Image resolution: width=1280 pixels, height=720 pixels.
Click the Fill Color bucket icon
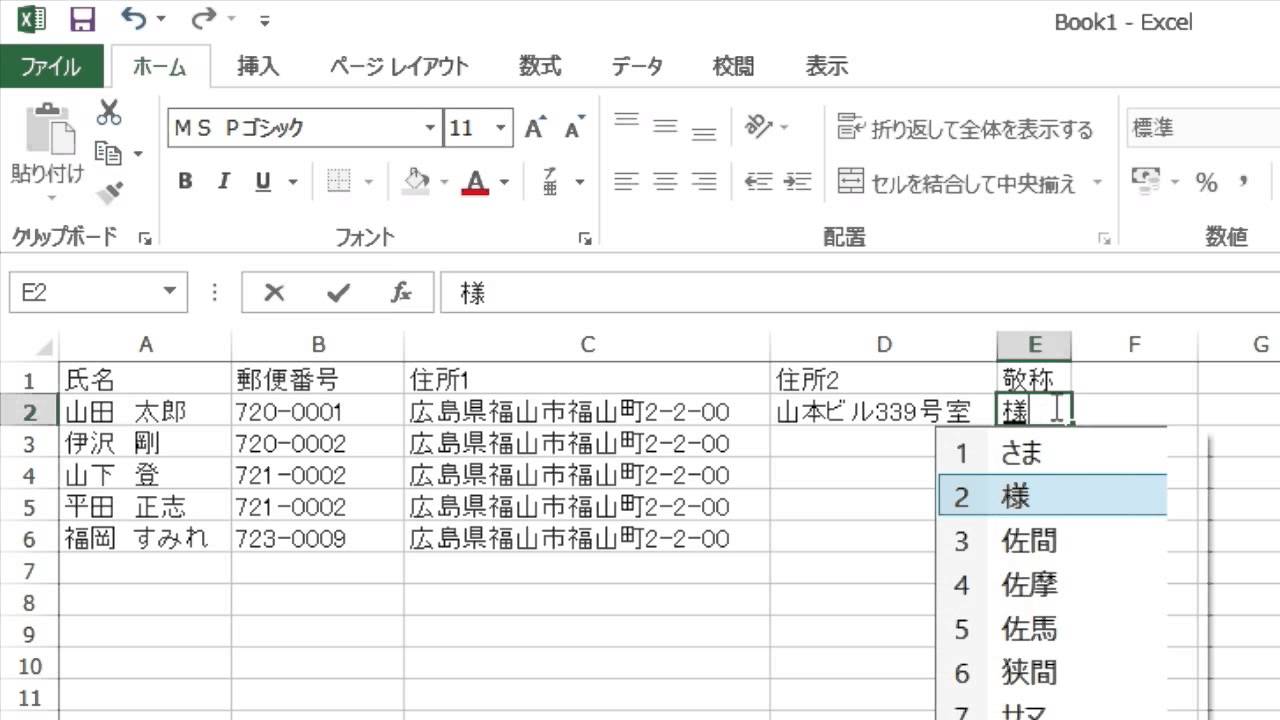[x=416, y=182]
